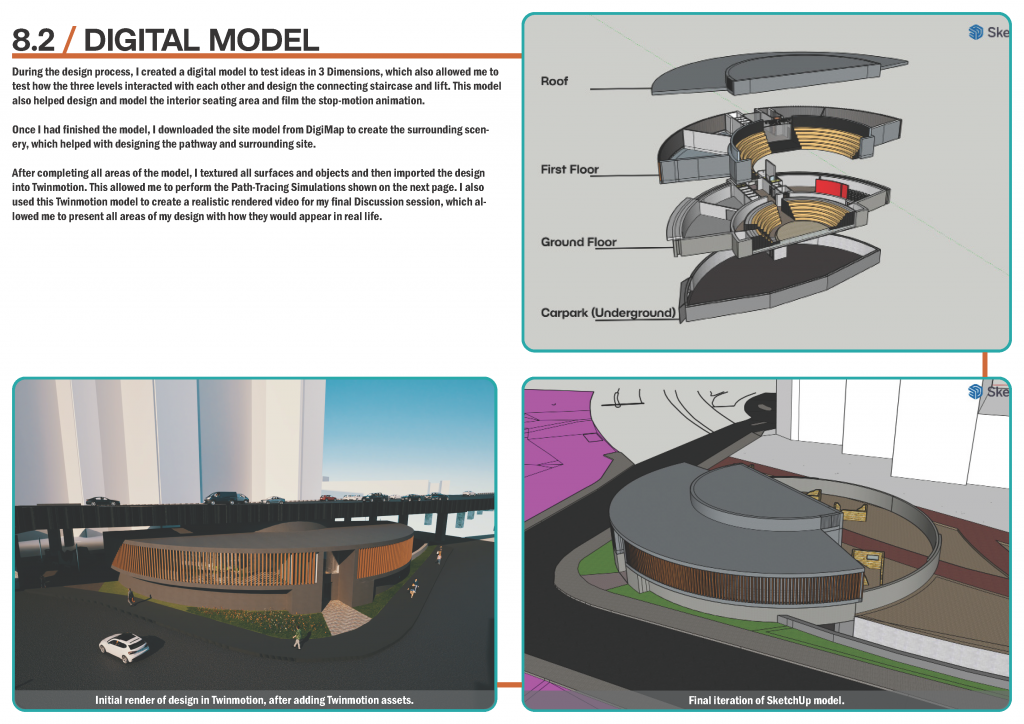Select the Roof label
The height and width of the screenshot is (724, 1024).
click(554, 81)
